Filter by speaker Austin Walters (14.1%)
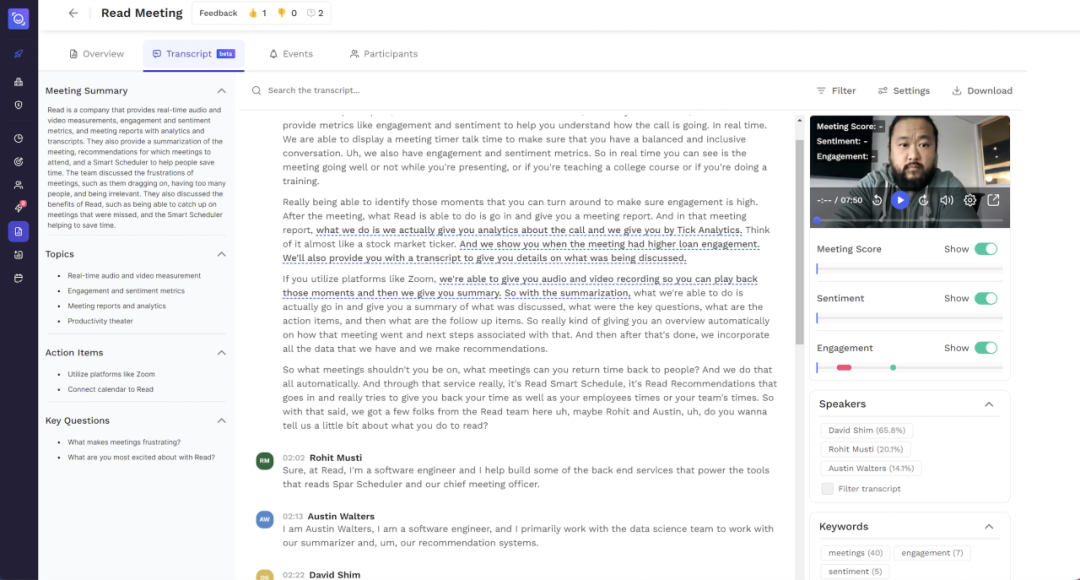 [871, 468]
